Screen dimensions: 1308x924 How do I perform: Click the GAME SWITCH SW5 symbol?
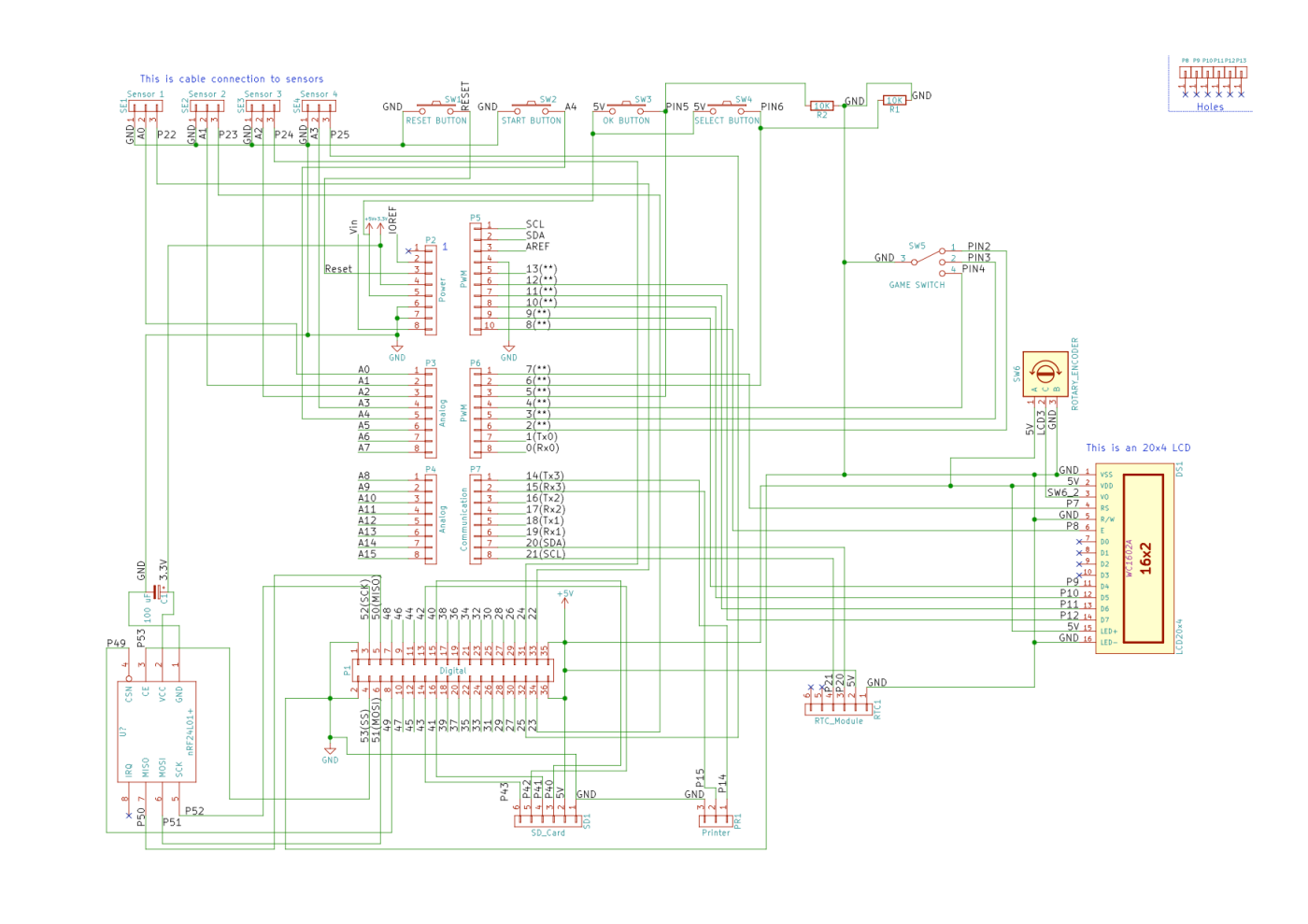pyautogui.click(x=927, y=261)
